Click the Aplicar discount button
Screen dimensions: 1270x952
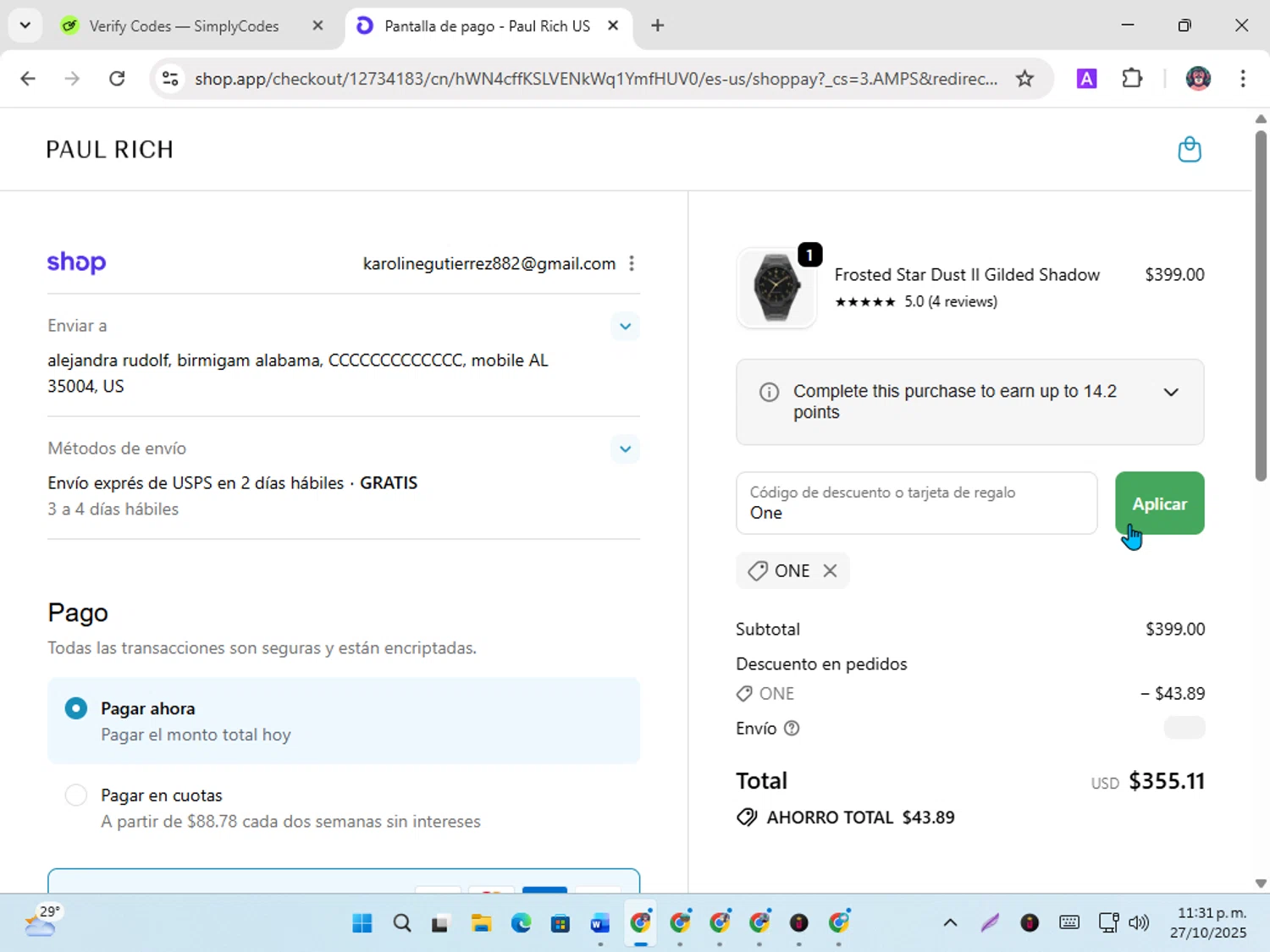click(1159, 504)
